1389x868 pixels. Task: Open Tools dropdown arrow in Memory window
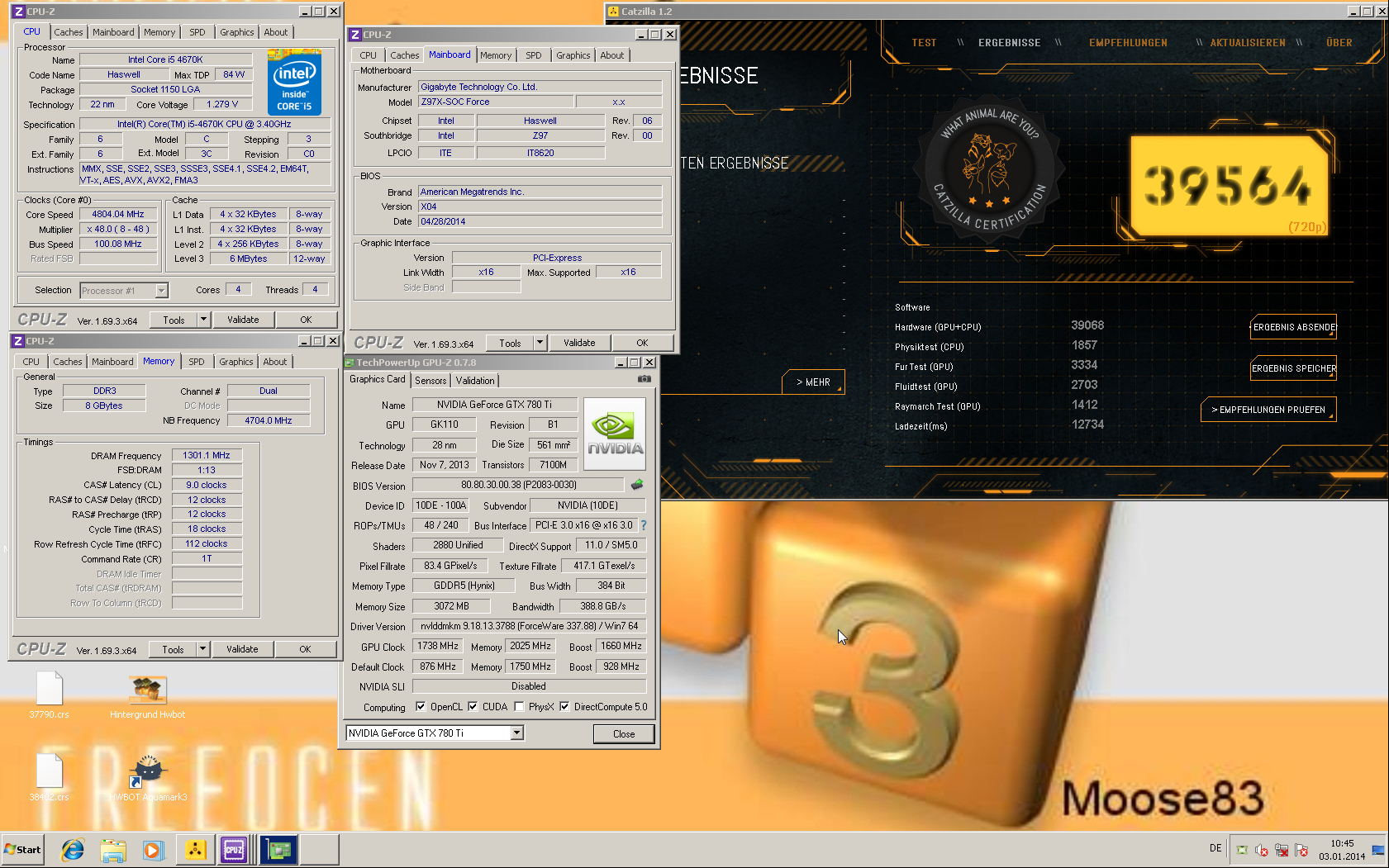(x=202, y=649)
